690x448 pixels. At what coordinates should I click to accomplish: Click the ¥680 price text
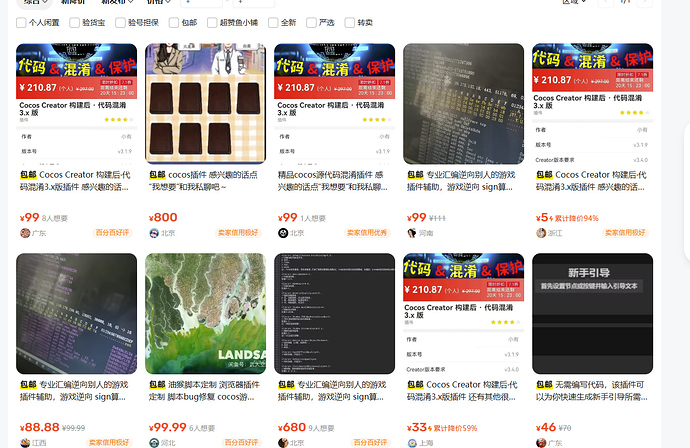[x=292, y=427]
